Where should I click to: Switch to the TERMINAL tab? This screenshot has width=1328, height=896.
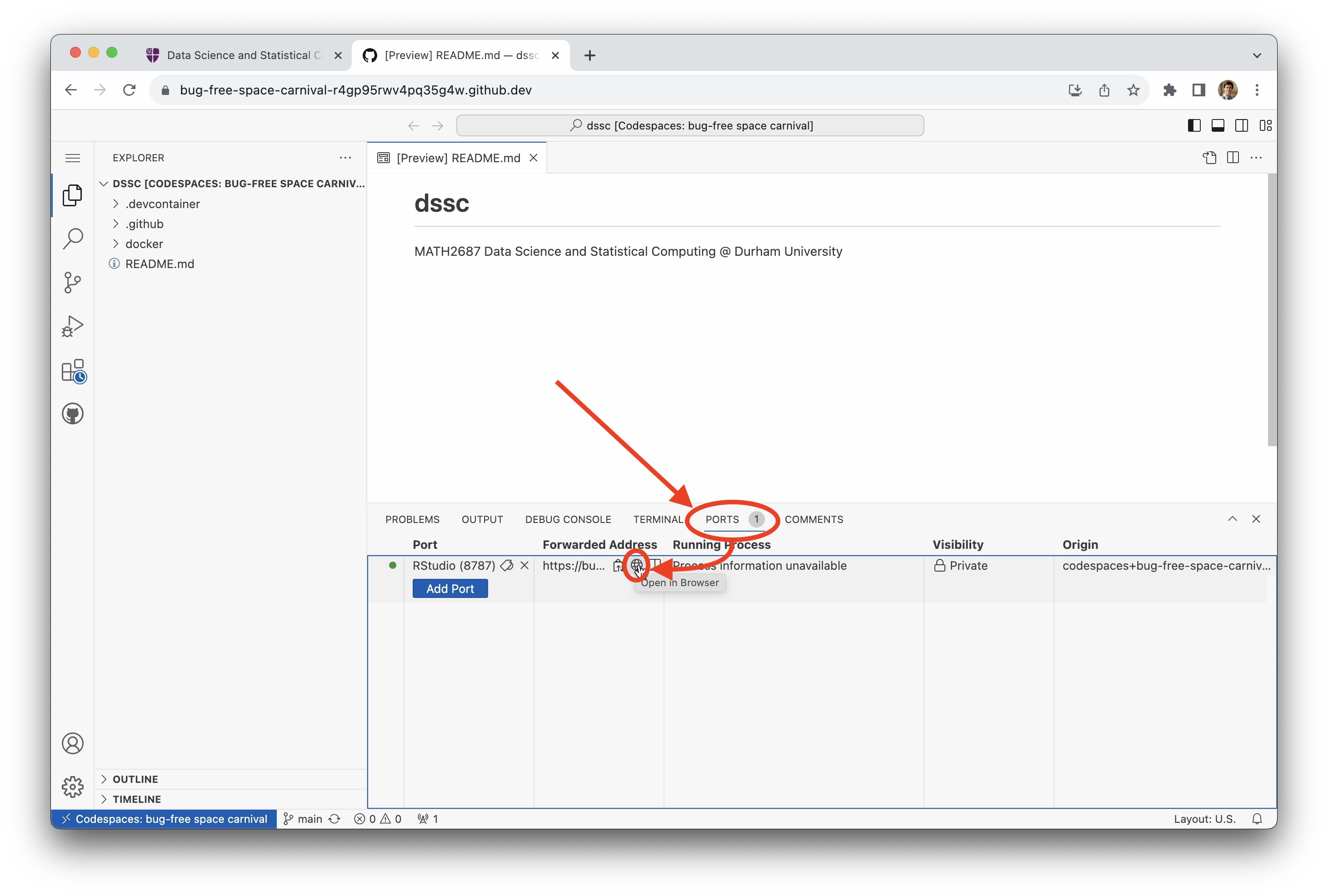click(657, 519)
